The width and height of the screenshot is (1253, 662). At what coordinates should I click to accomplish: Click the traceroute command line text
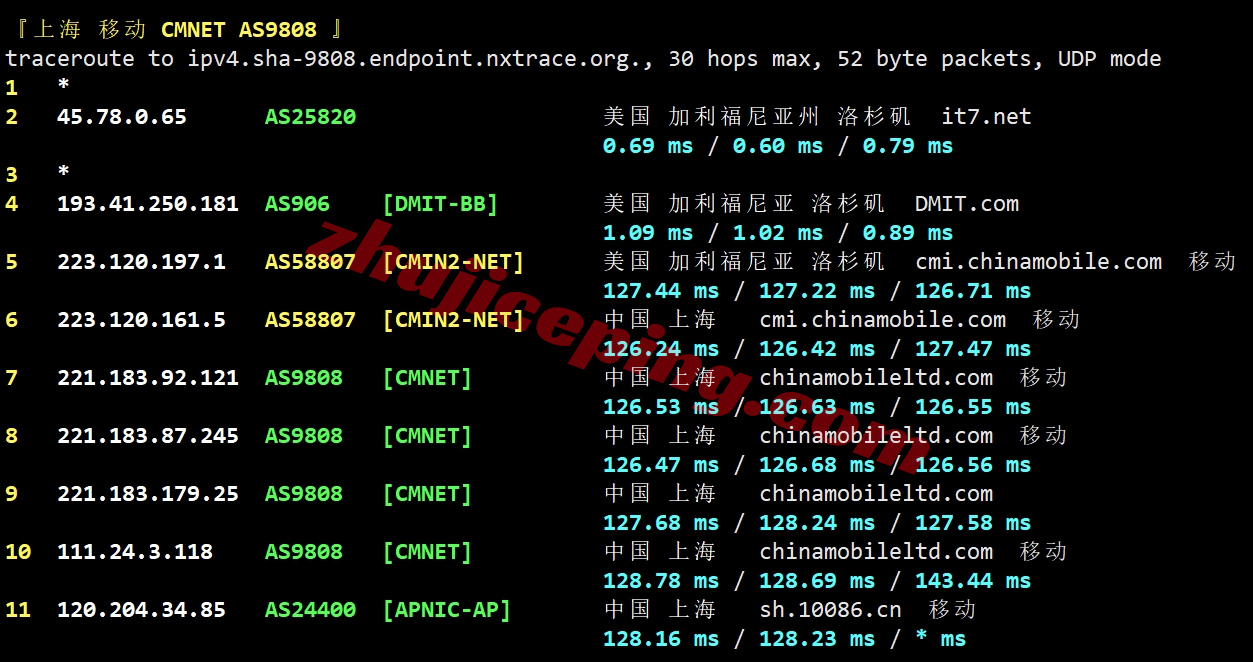coord(583,59)
